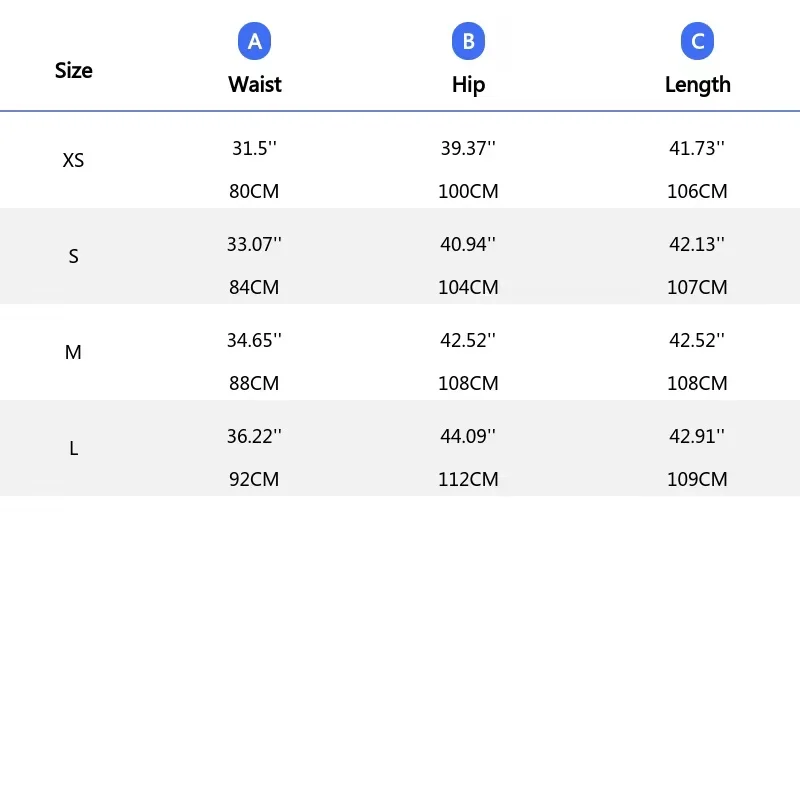The width and height of the screenshot is (800, 800).
Task: Click the blue C circle icon
Action: [x=697, y=41]
